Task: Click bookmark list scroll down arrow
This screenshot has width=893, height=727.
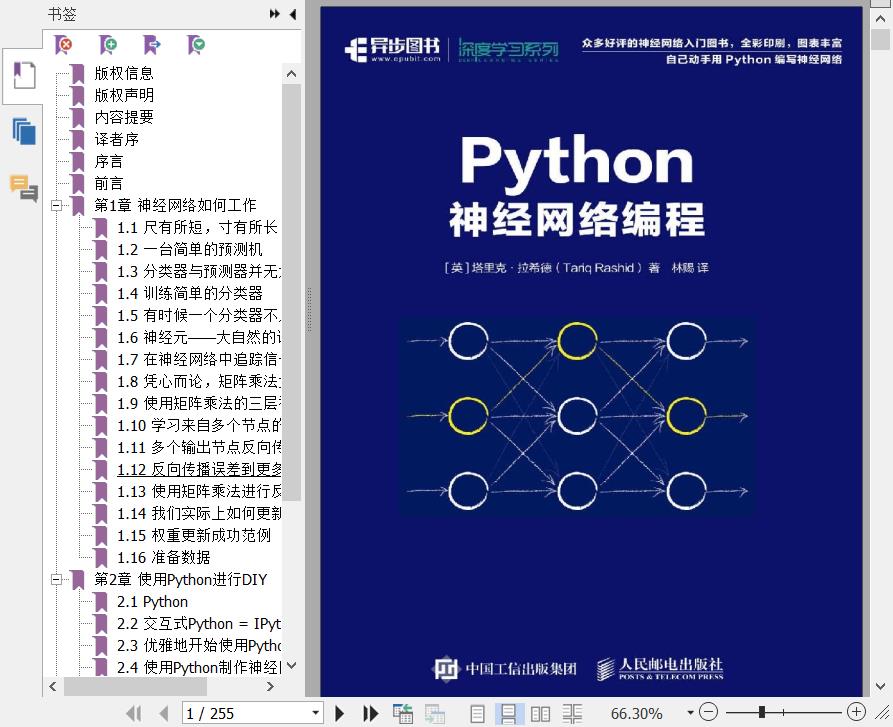Action: pos(292,665)
